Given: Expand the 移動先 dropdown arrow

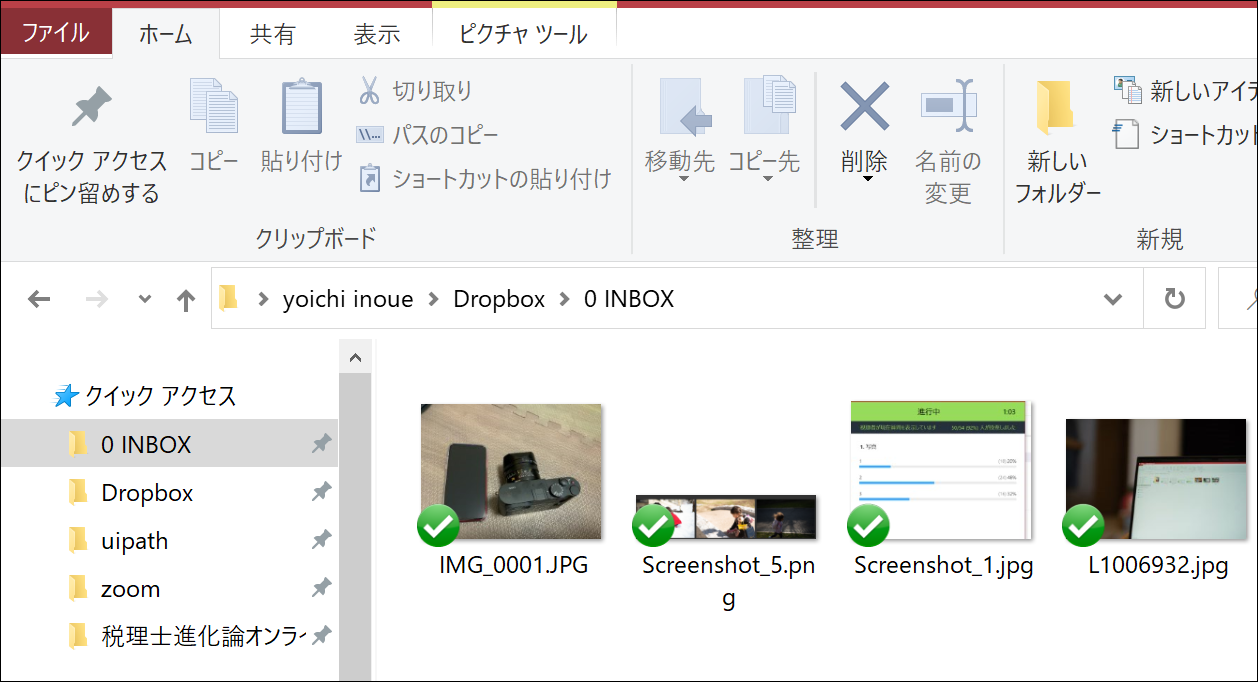Looking at the screenshot, I should (684, 180).
